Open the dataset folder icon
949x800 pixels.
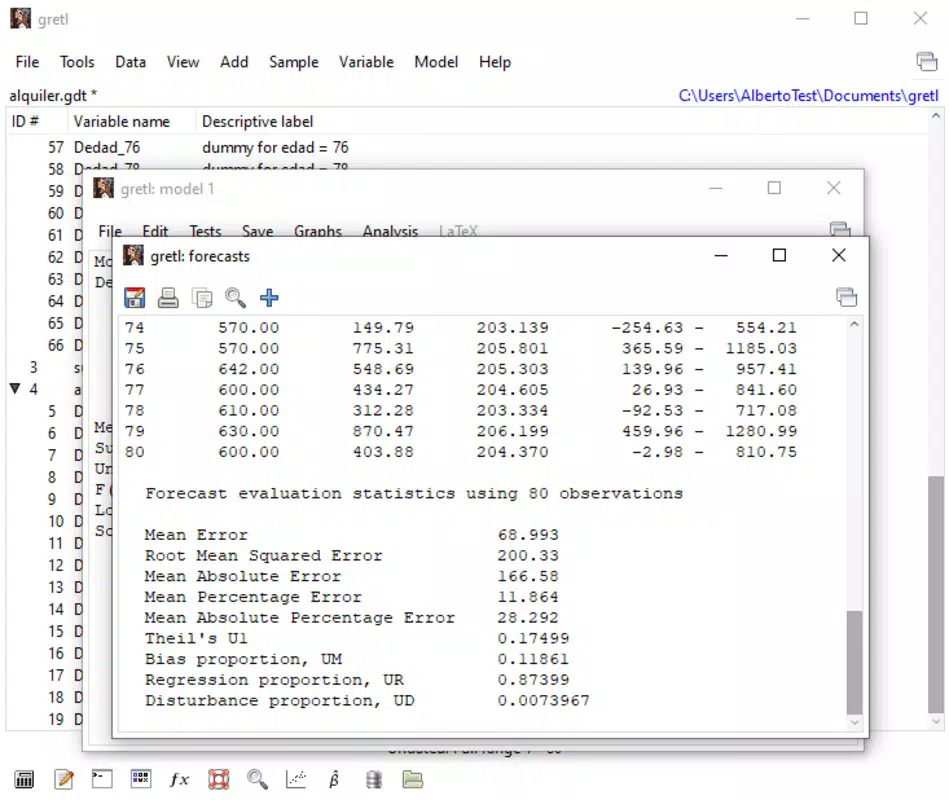[413, 779]
